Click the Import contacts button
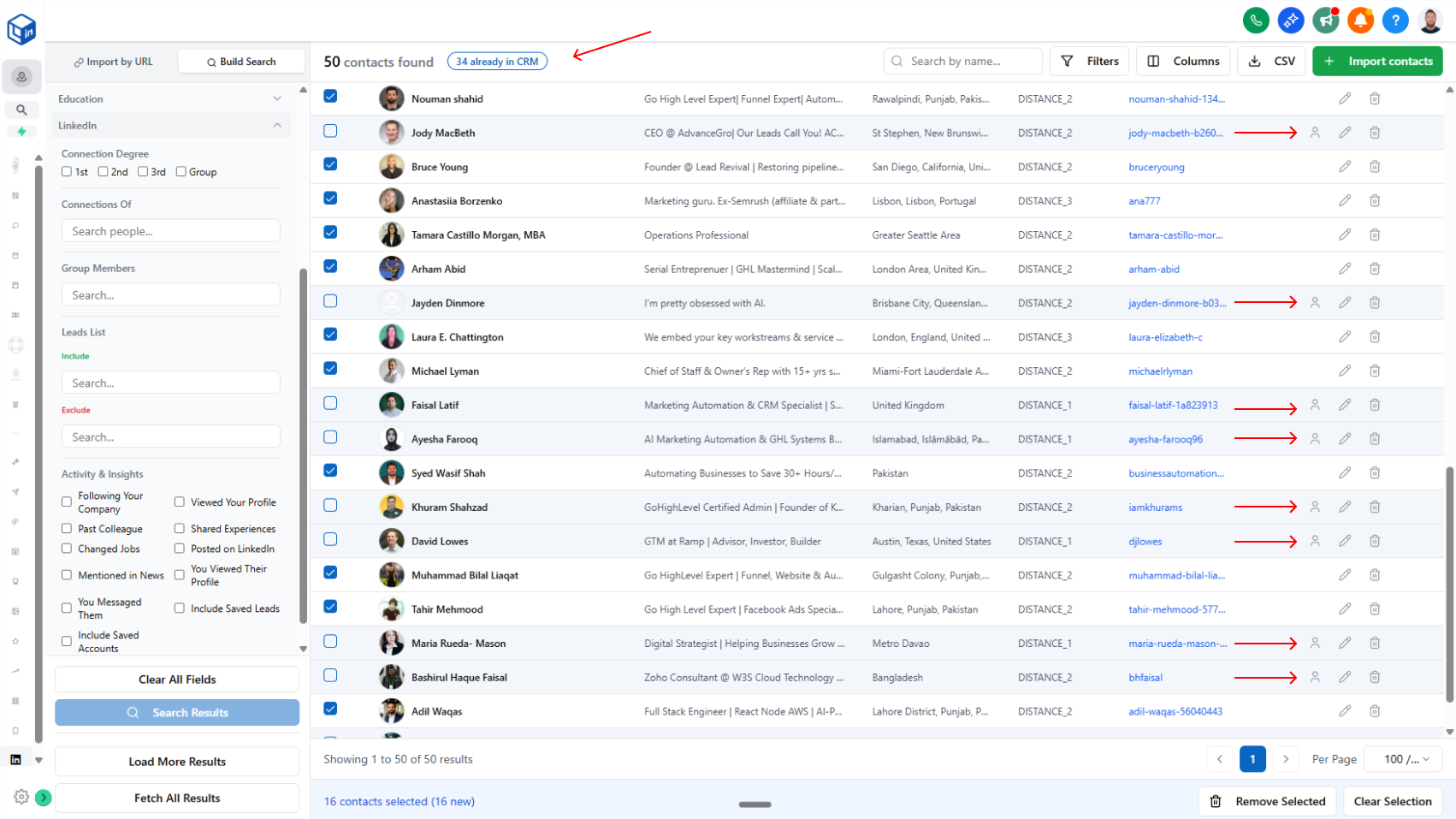Image resolution: width=1456 pixels, height=819 pixels. coord(1377,61)
